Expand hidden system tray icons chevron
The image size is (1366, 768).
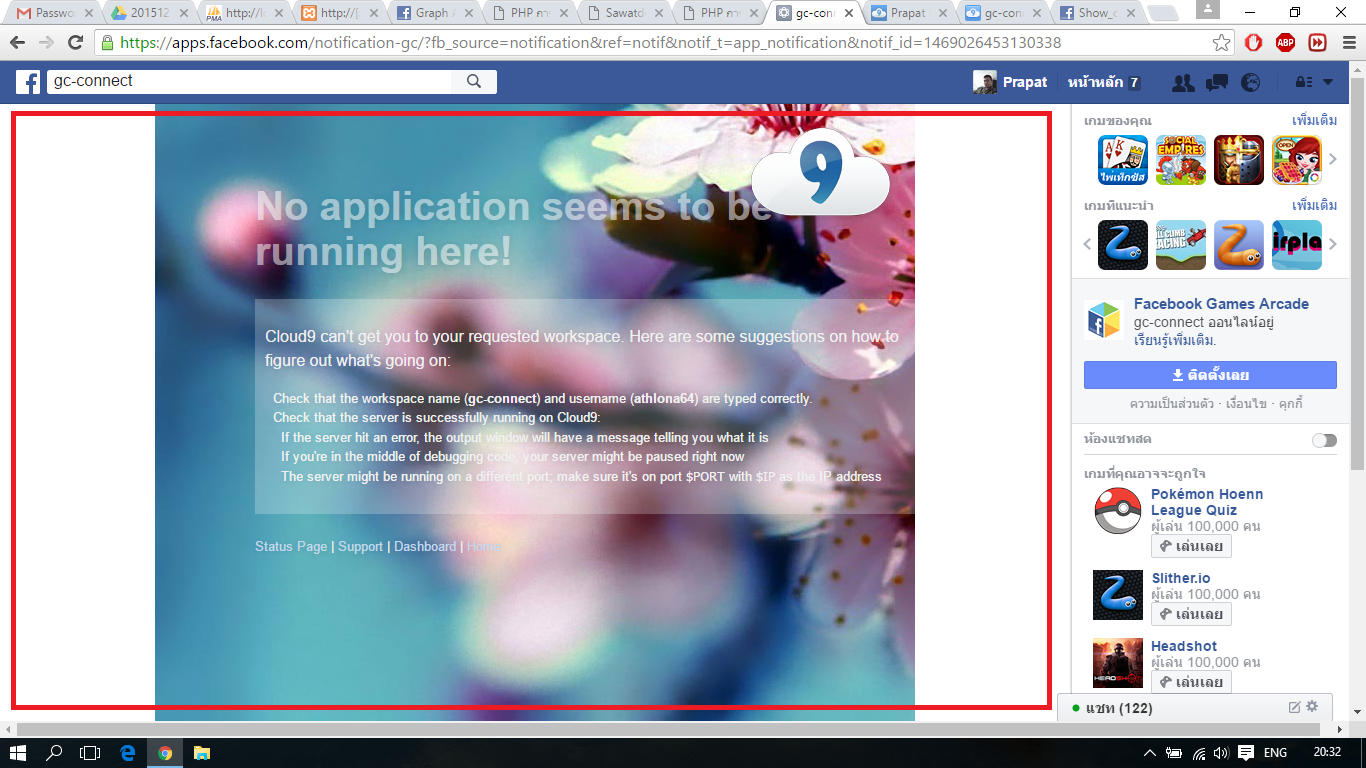pos(1150,752)
